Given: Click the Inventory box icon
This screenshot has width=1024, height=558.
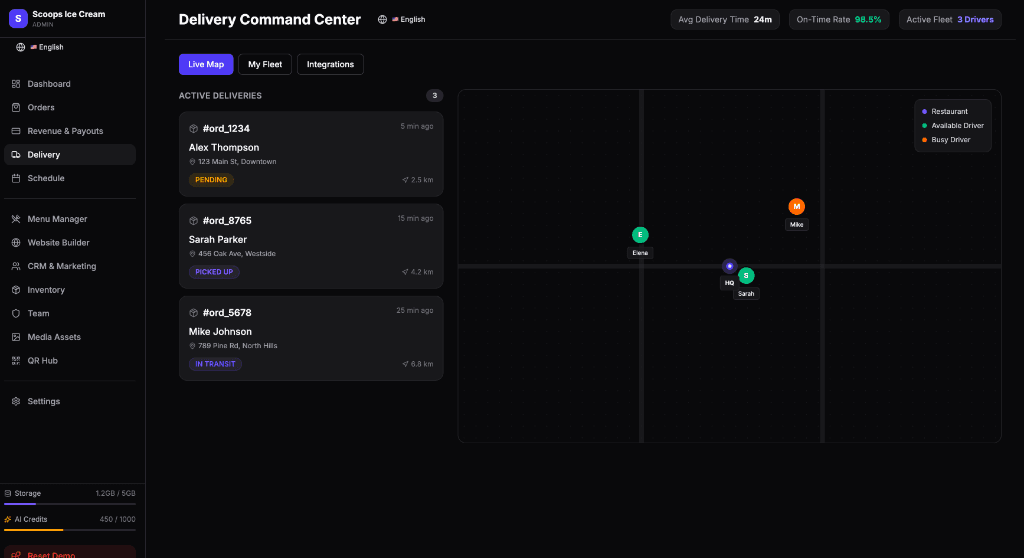Looking at the screenshot, I should click(16, 290).
